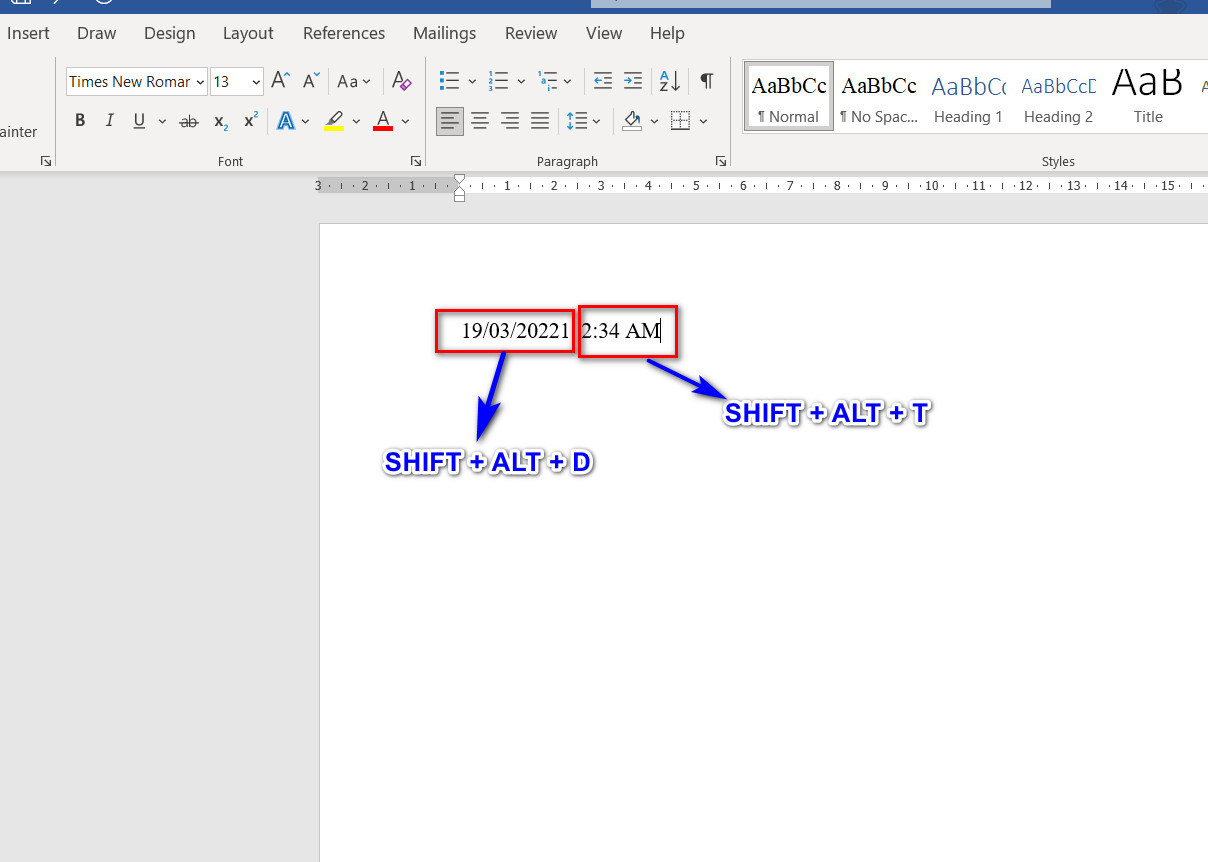
Task: Decrease paragraph indent
Action: [602, 81]
